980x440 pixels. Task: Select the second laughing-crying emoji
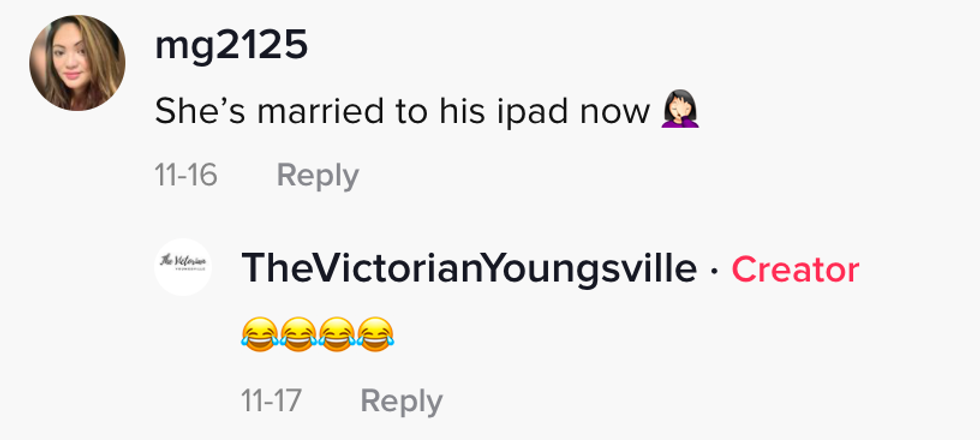[298, 334]
